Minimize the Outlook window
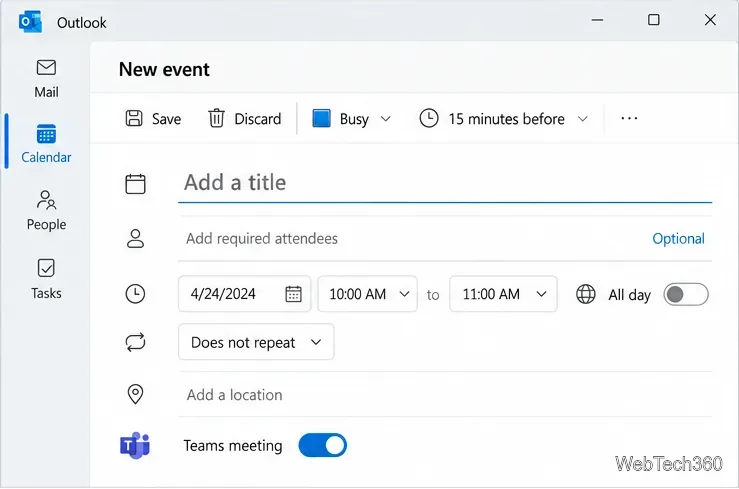The height and width of the screenshot is (489, 739). (597, 20)
